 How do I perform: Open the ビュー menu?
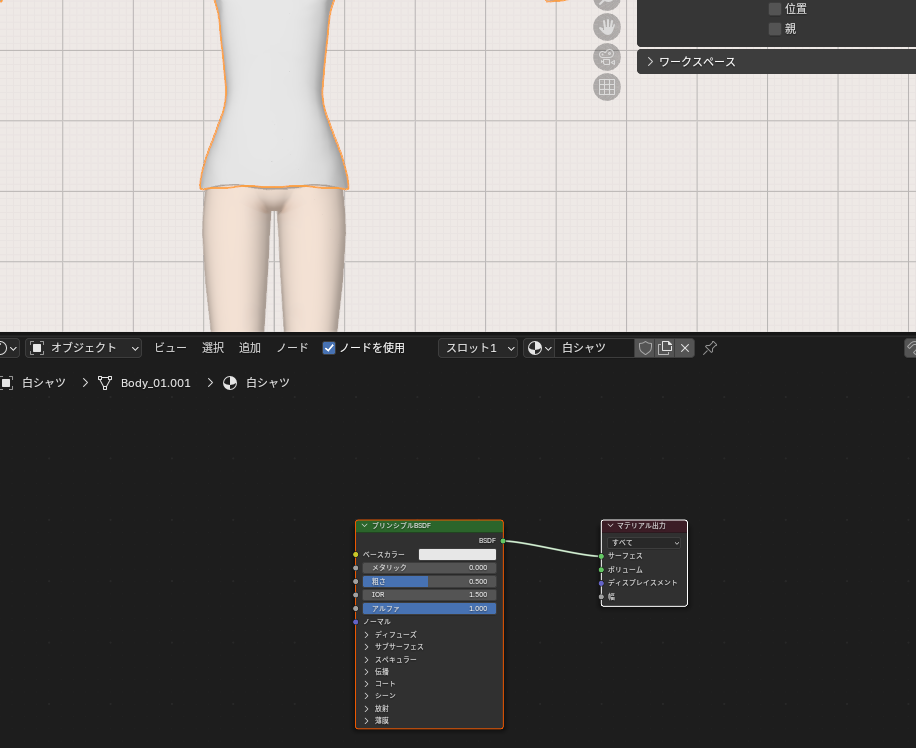170,348
